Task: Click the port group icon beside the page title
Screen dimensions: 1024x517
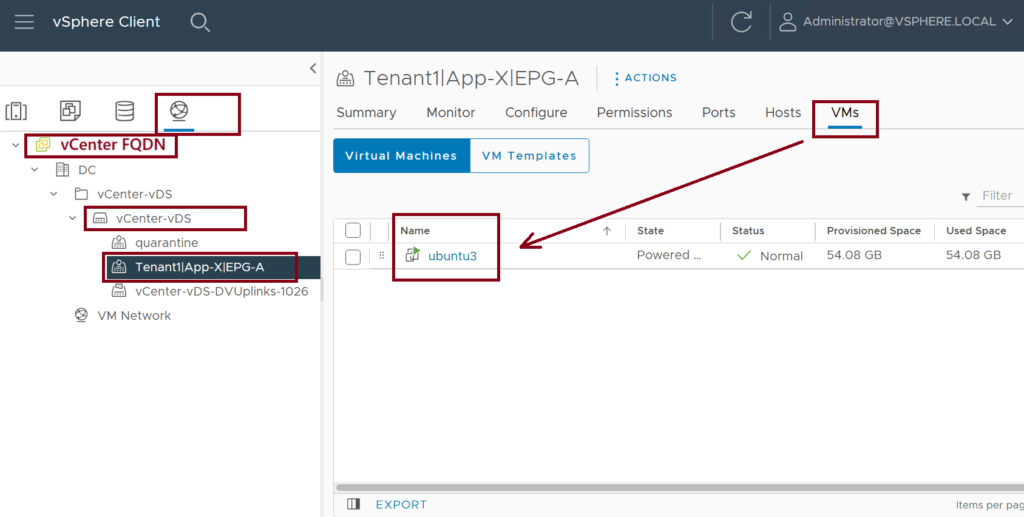Action: tap(345, 79)
